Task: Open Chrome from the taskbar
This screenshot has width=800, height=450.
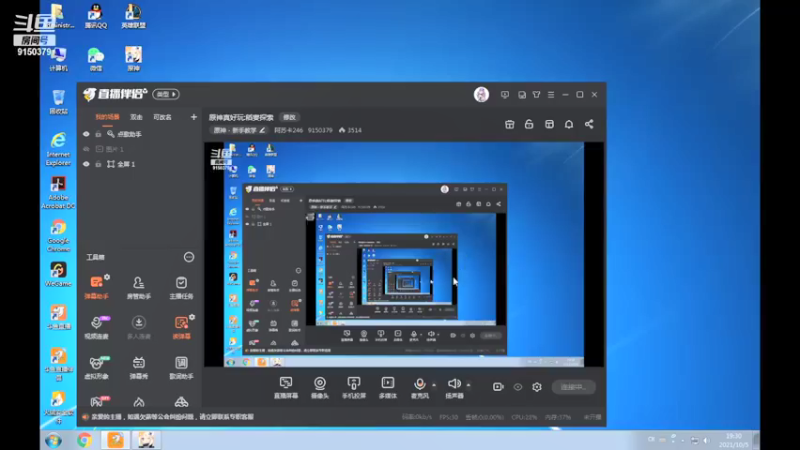Action: point(85,440)
